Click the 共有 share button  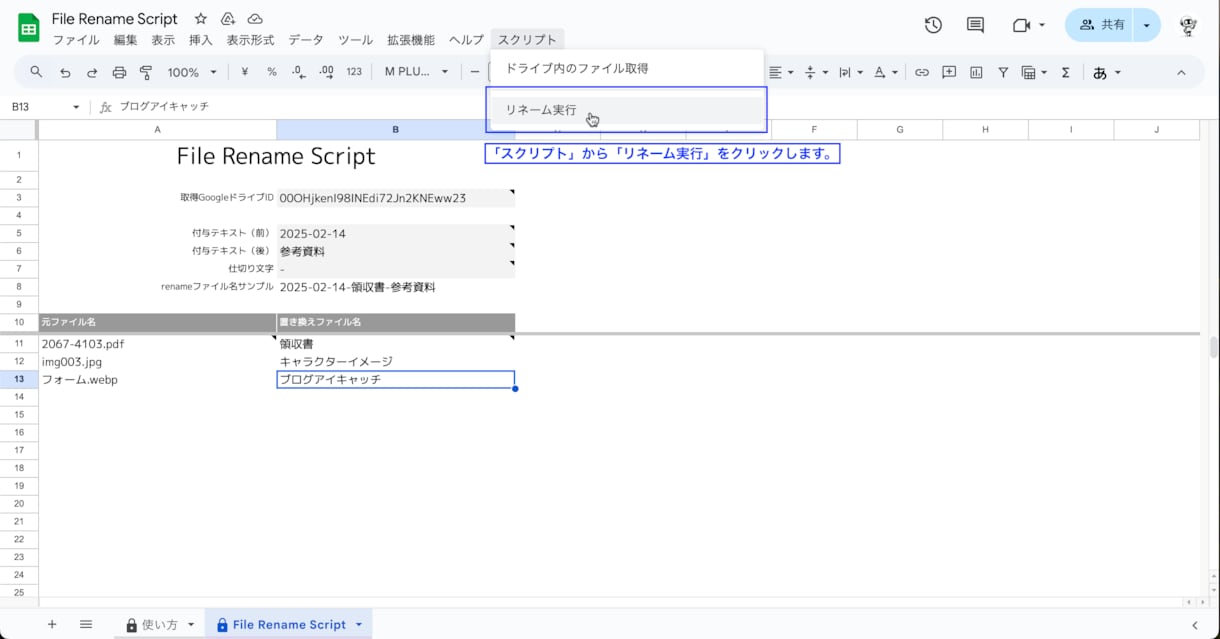[x=1101, y=25]
